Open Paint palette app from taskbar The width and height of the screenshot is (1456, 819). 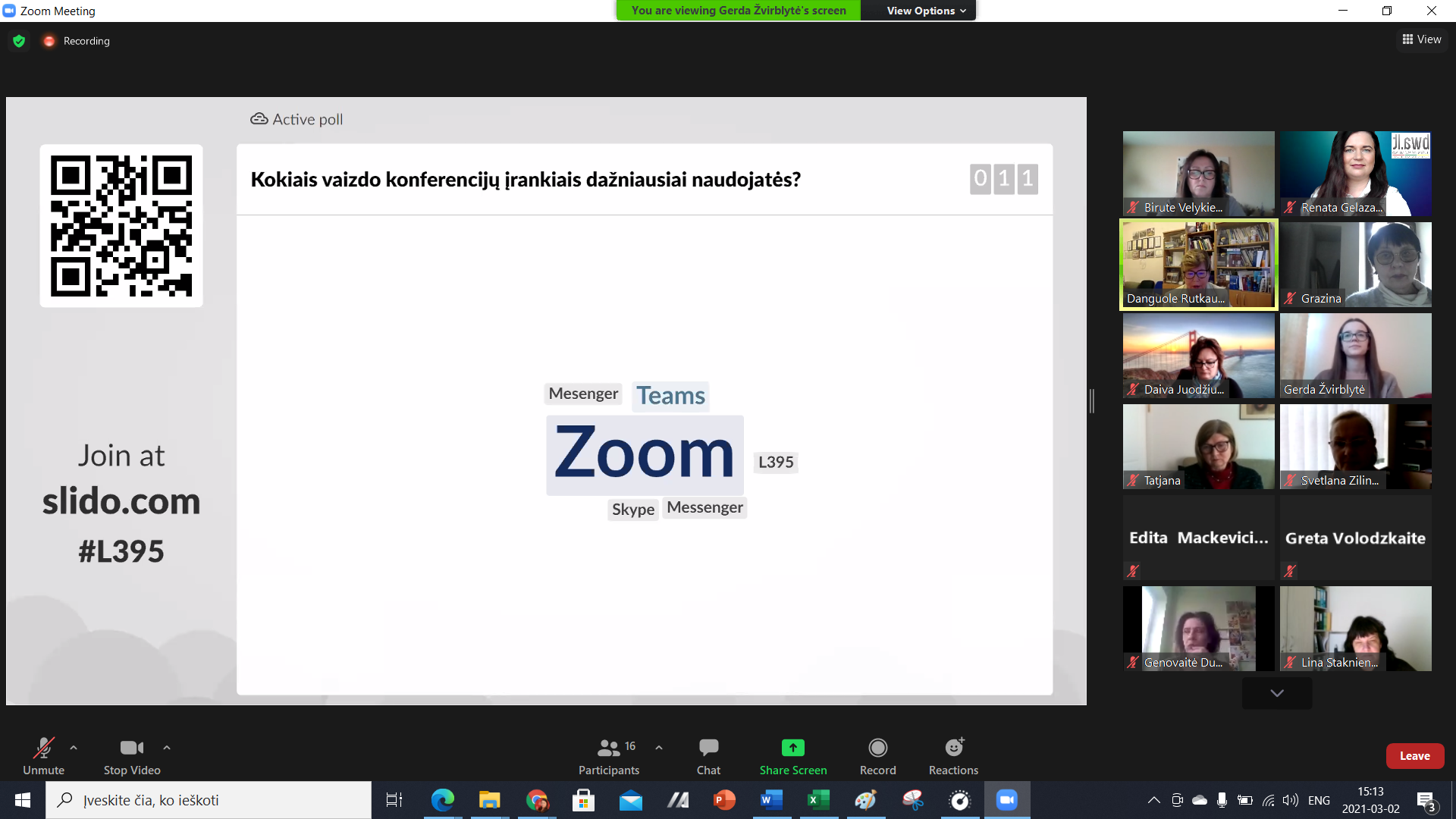[865, 800]
